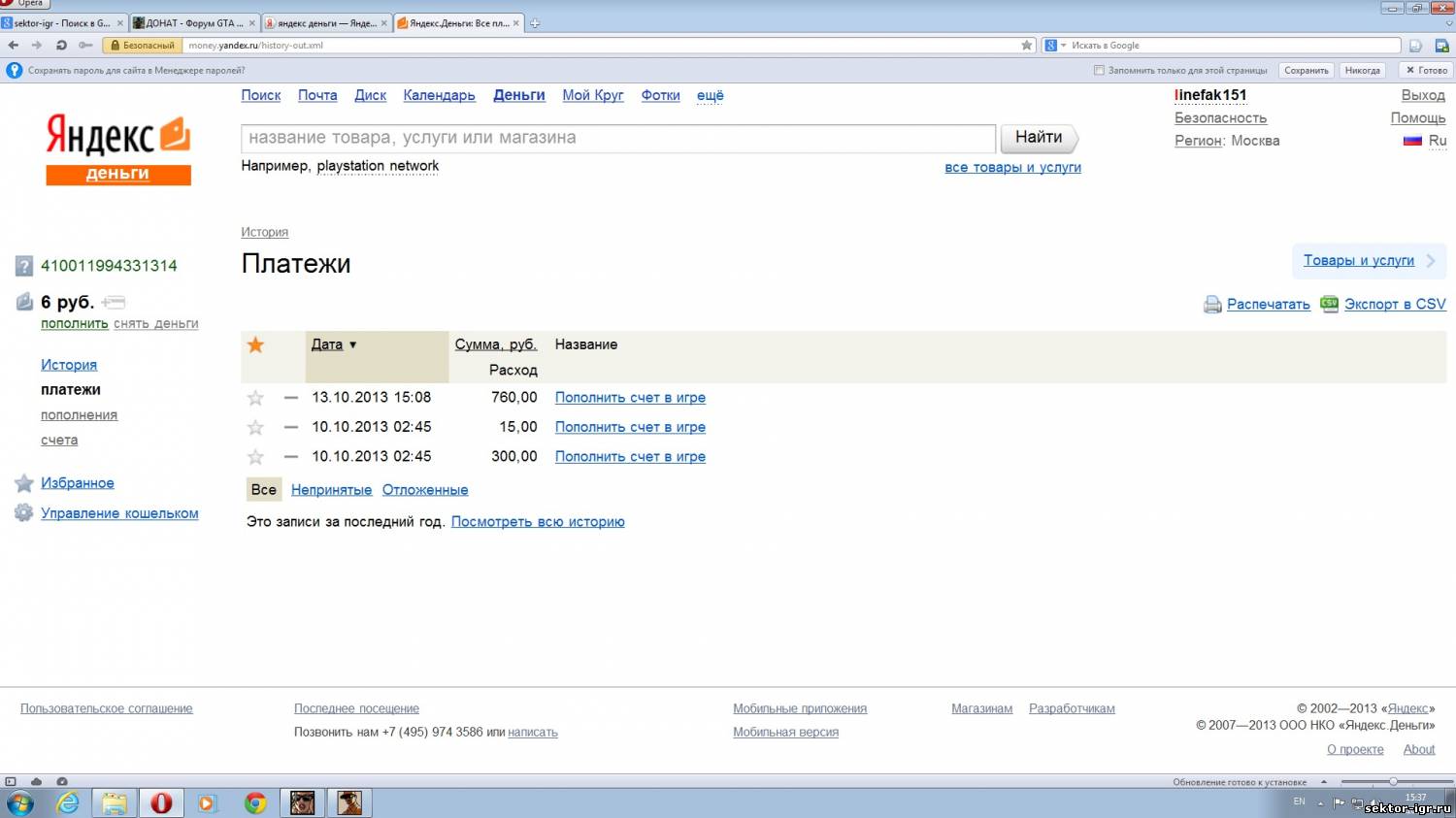The height and width of the screenshot is (818, 1456).
Task: Dismiss the password bar with Готово
Action: tap(1426, 70)
